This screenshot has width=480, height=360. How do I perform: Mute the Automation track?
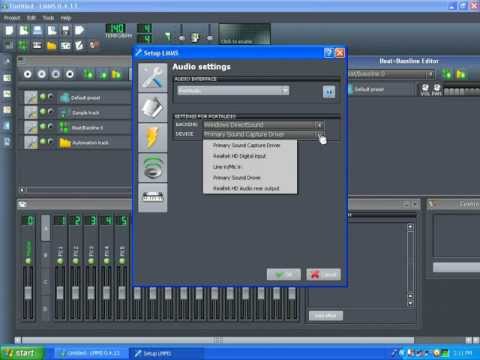(x=43, y=141)
